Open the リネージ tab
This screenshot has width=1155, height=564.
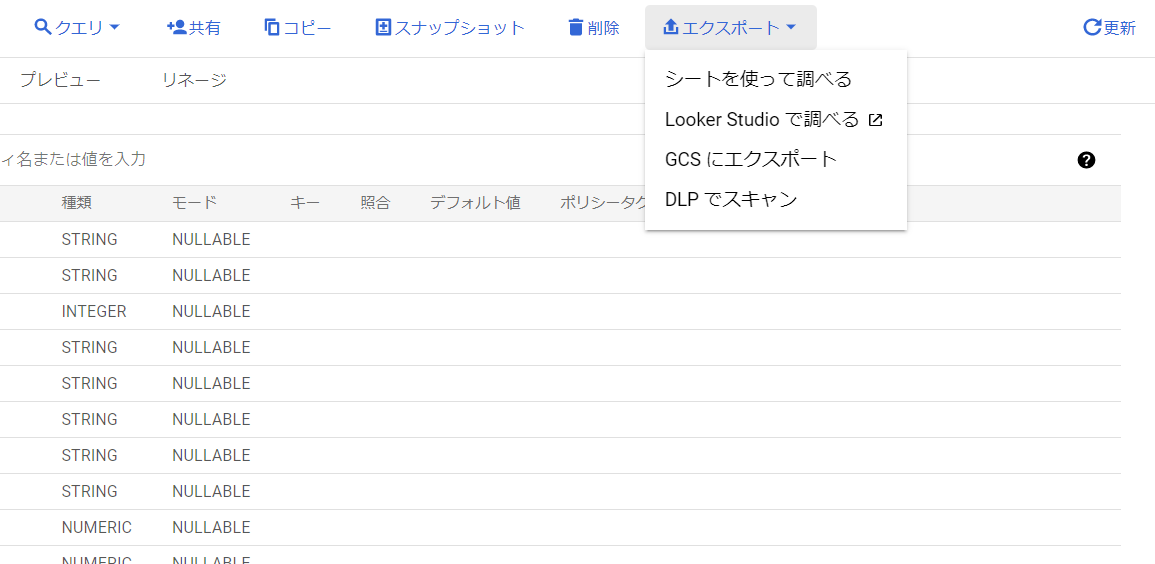pyautogui.click(x=194, y=80)
